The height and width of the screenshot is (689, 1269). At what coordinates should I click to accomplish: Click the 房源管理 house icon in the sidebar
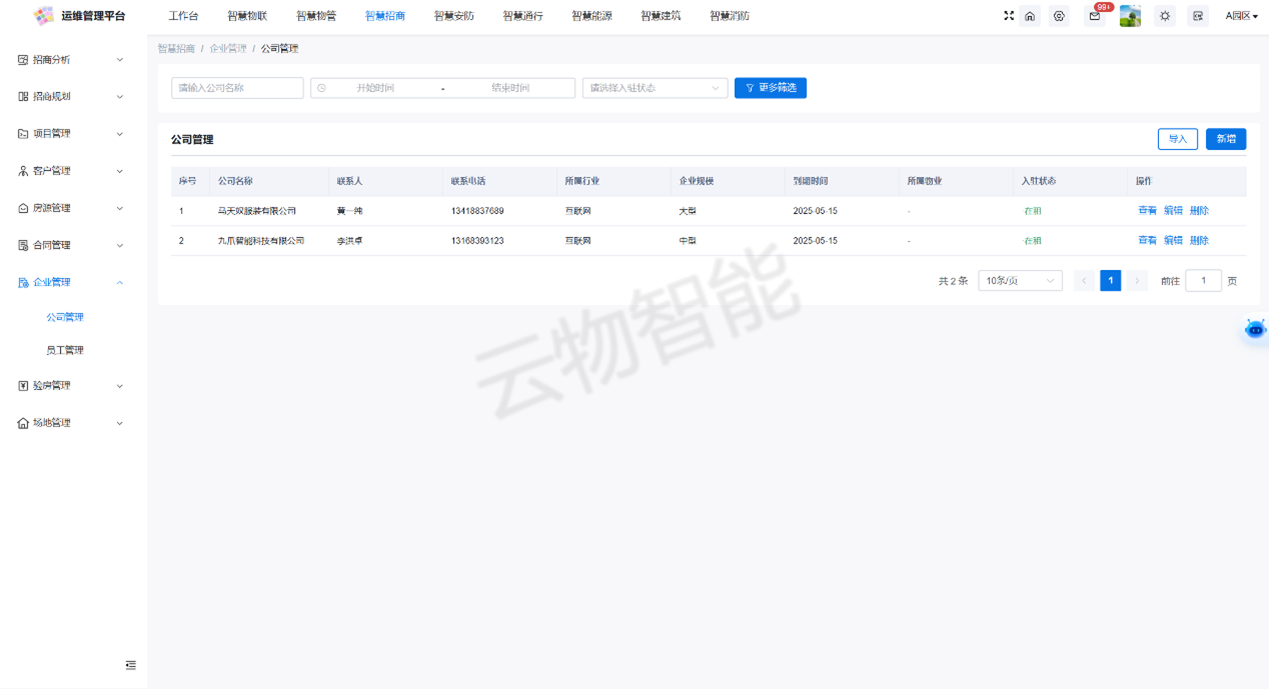click(x=23, y=208)
